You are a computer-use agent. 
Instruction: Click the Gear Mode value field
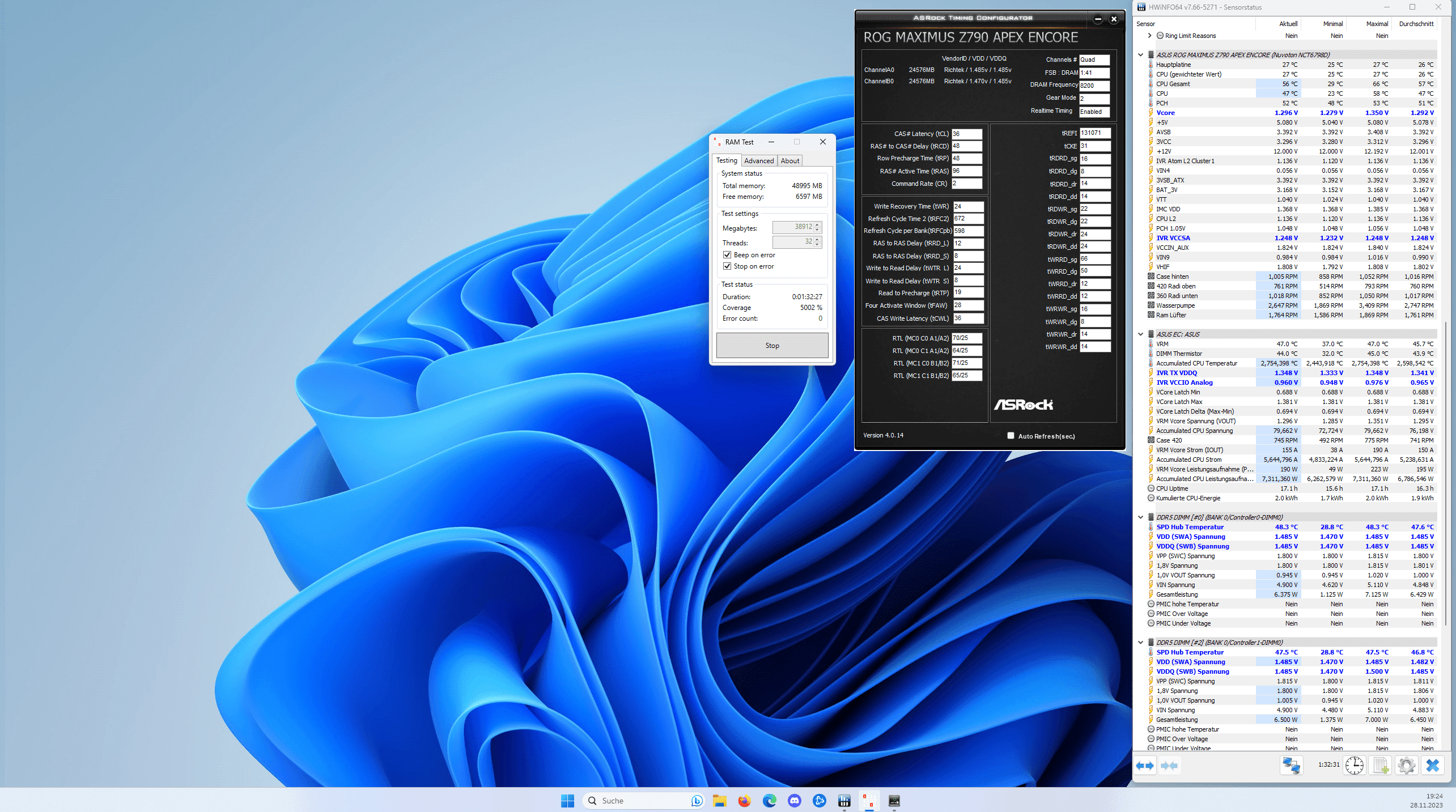pyautogui.click(x=1094, y=99)
